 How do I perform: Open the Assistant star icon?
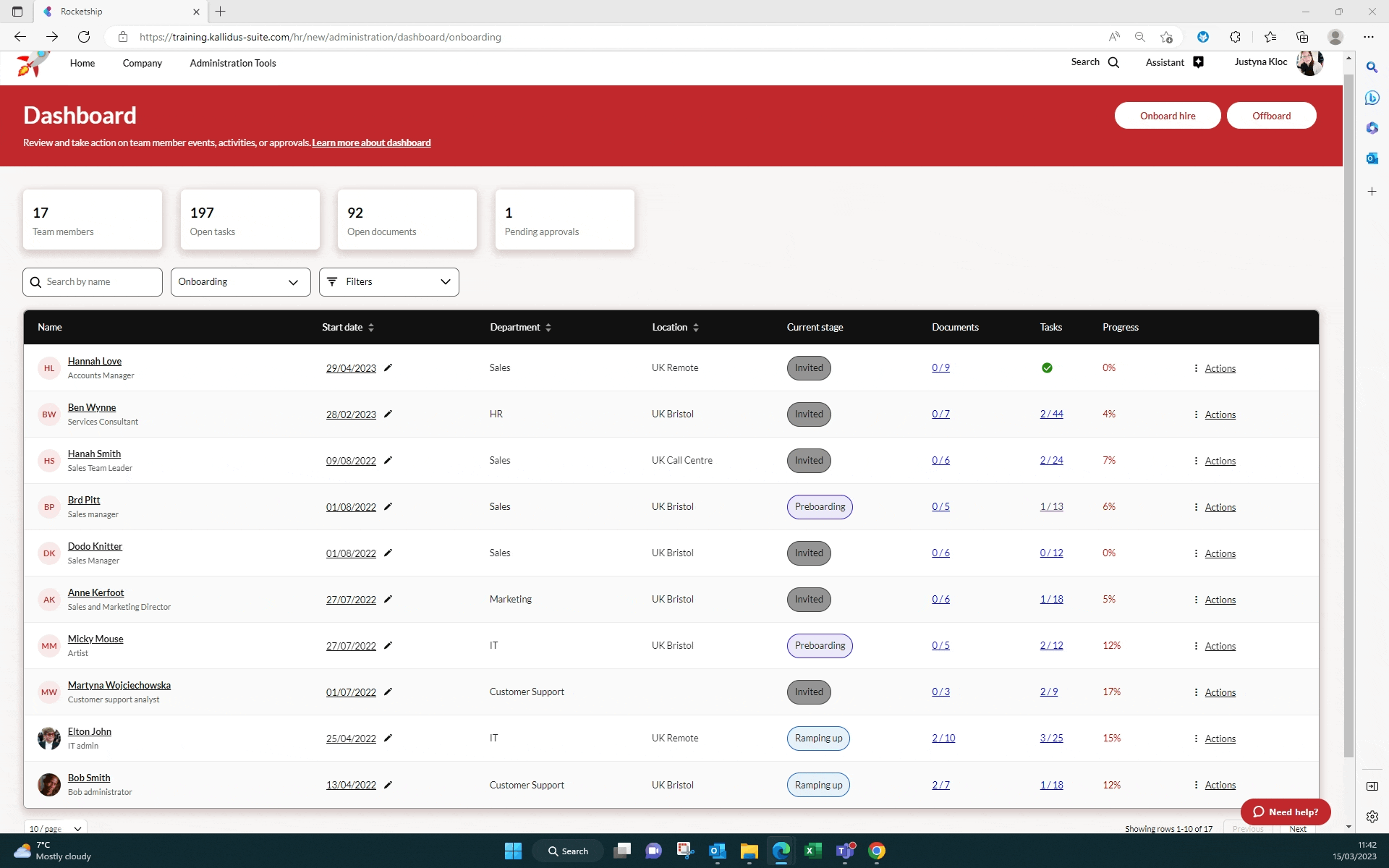(x=1198, y=62)
